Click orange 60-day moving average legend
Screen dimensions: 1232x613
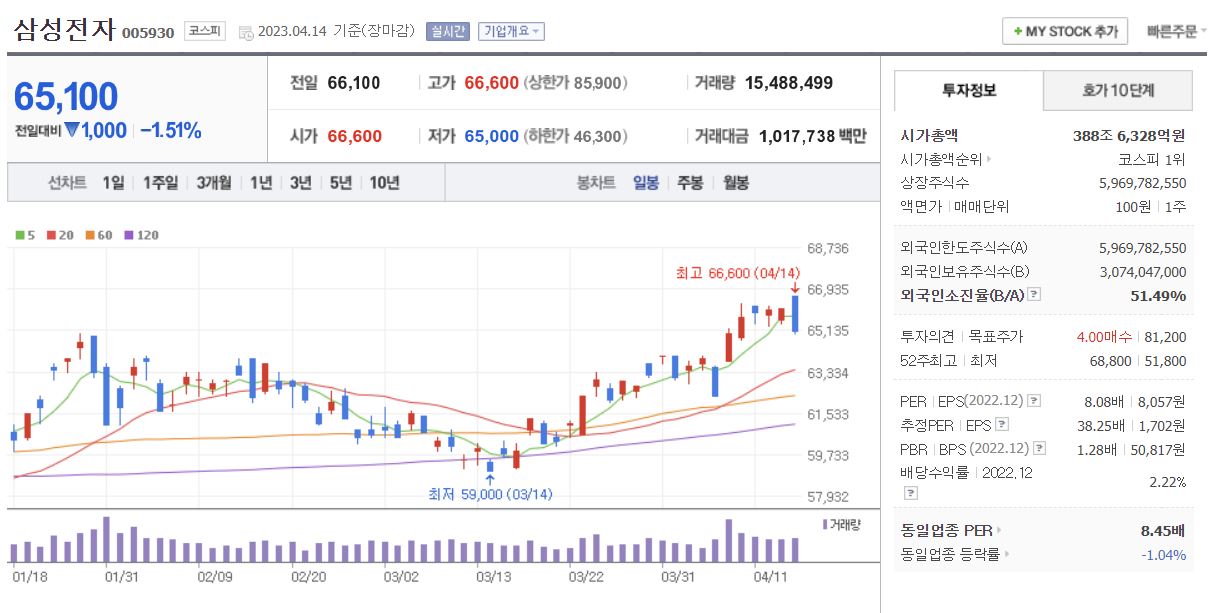coord(98,235)
